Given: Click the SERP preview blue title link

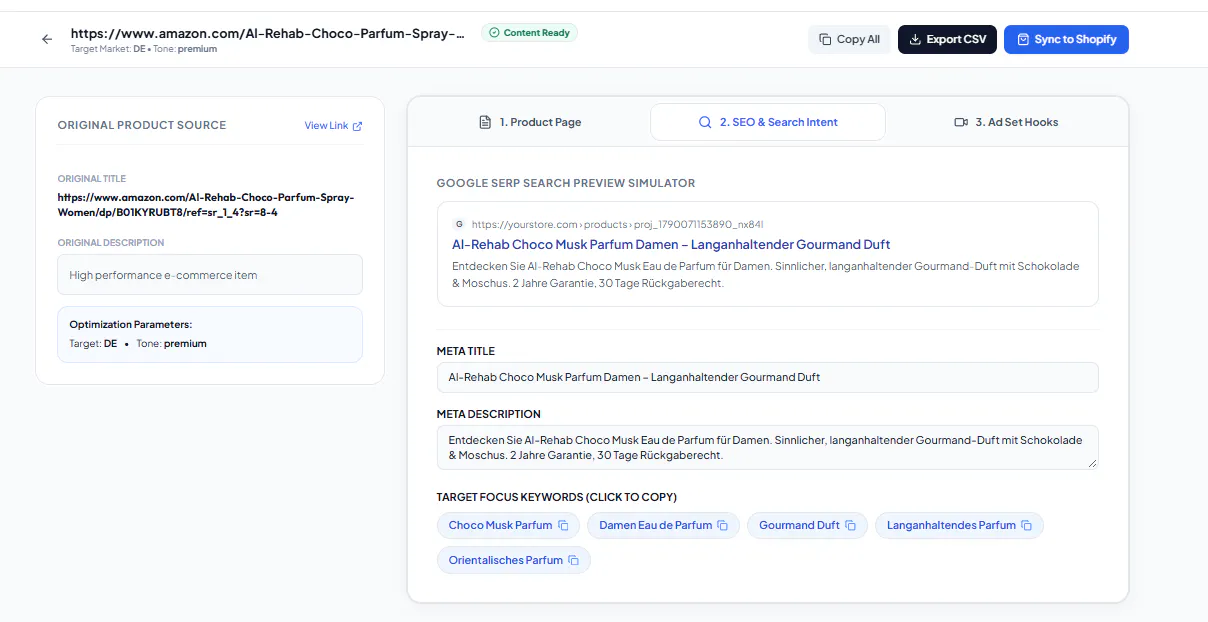Looking at the screenshot, I should [x=671, y=244].
